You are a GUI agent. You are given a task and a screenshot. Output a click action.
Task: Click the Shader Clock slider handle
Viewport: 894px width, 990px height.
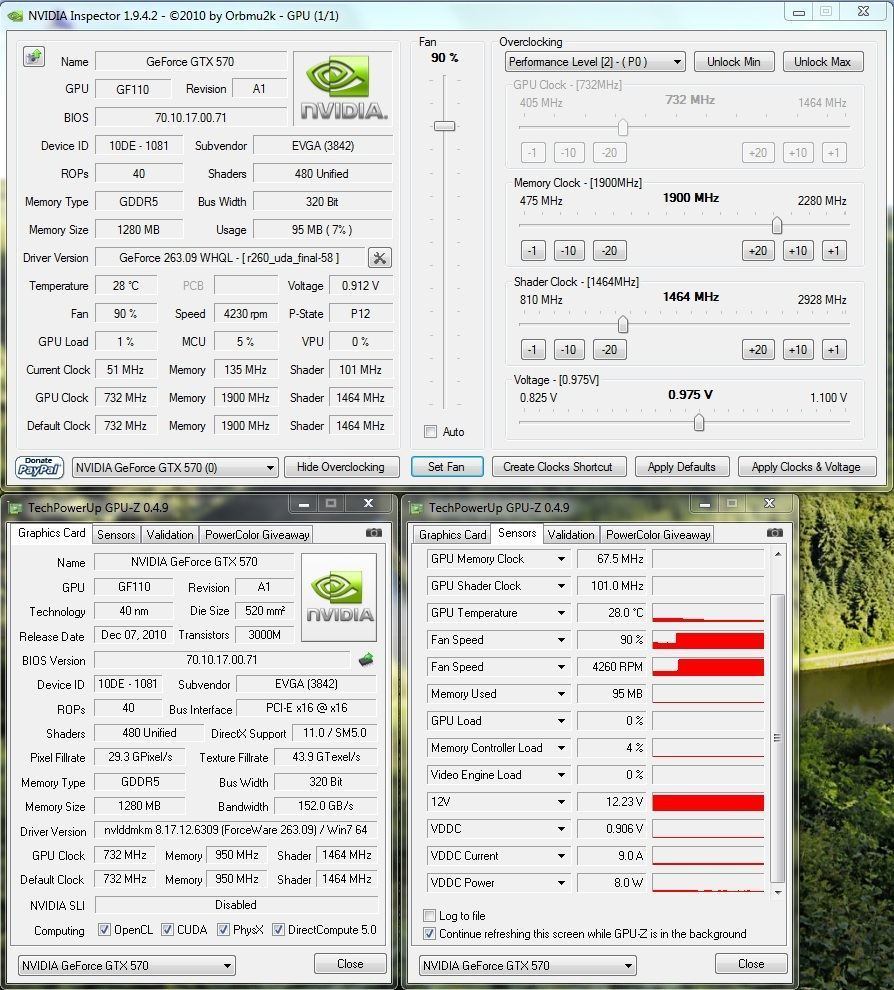tap(623, 324)
